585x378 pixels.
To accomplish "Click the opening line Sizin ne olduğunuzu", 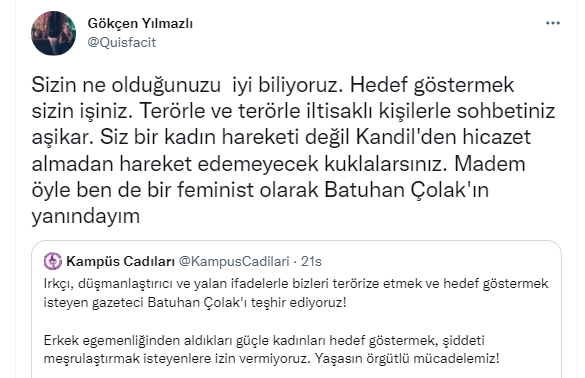I will [x=126, y=85].
